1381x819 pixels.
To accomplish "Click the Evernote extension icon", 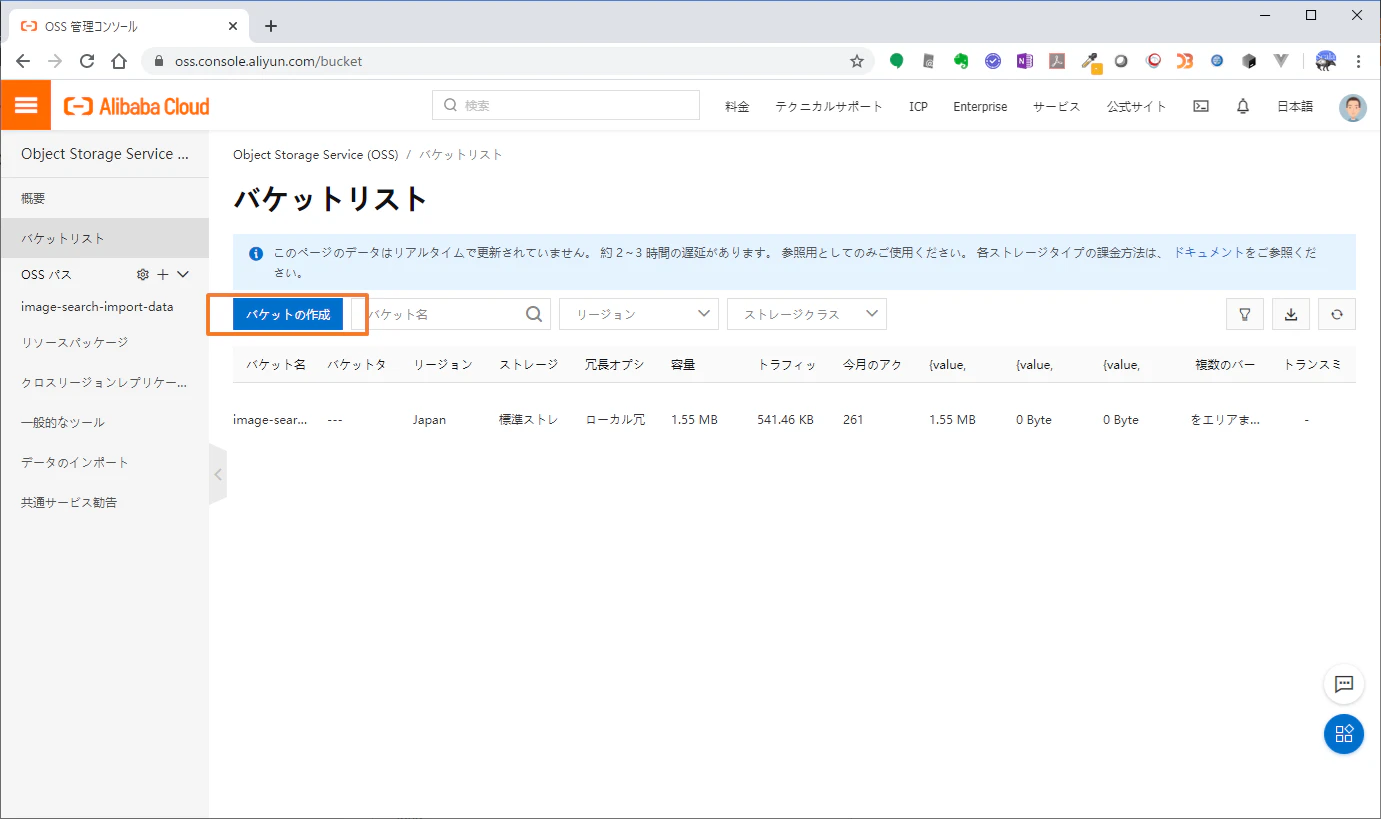I will click(961, 61).
